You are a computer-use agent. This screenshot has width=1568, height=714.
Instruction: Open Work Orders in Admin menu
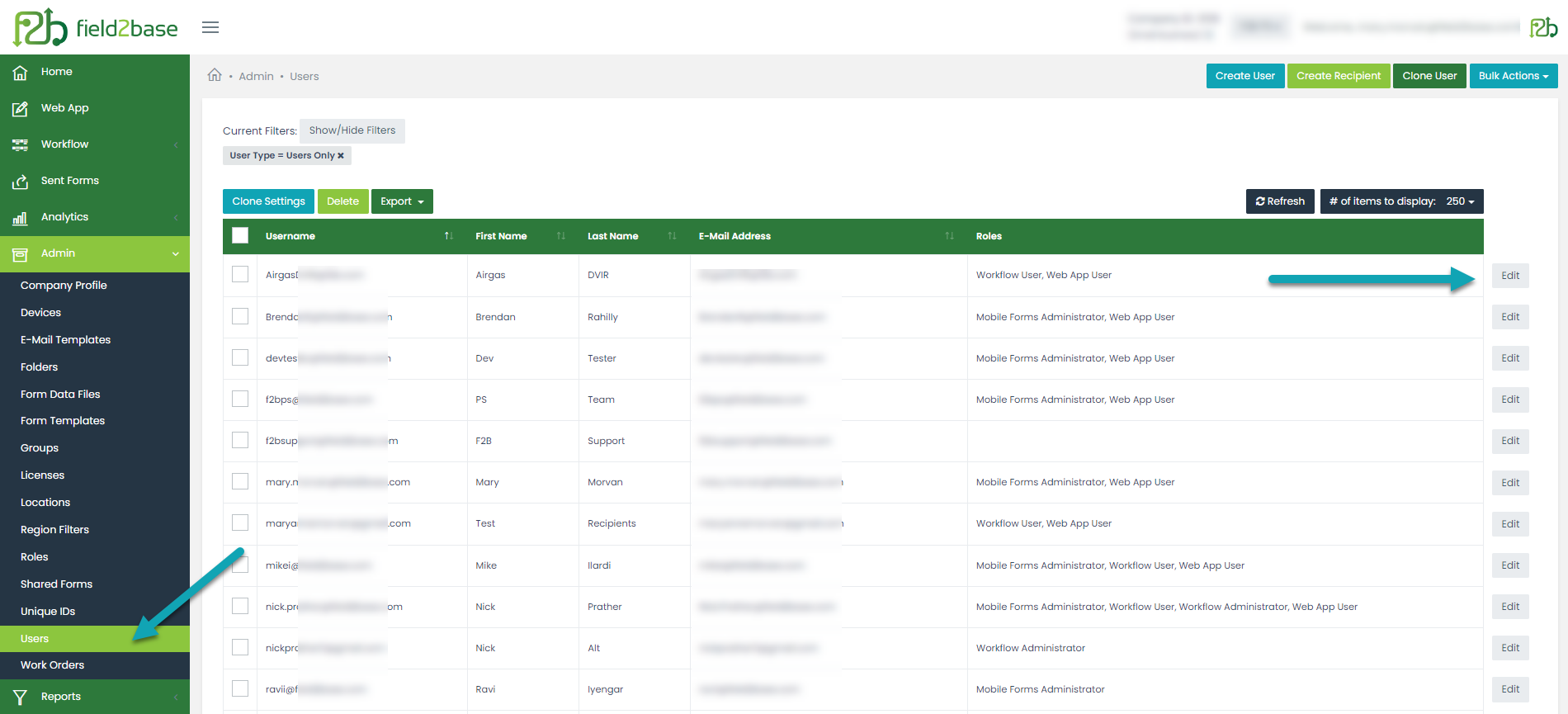click(x=52, y=665)
